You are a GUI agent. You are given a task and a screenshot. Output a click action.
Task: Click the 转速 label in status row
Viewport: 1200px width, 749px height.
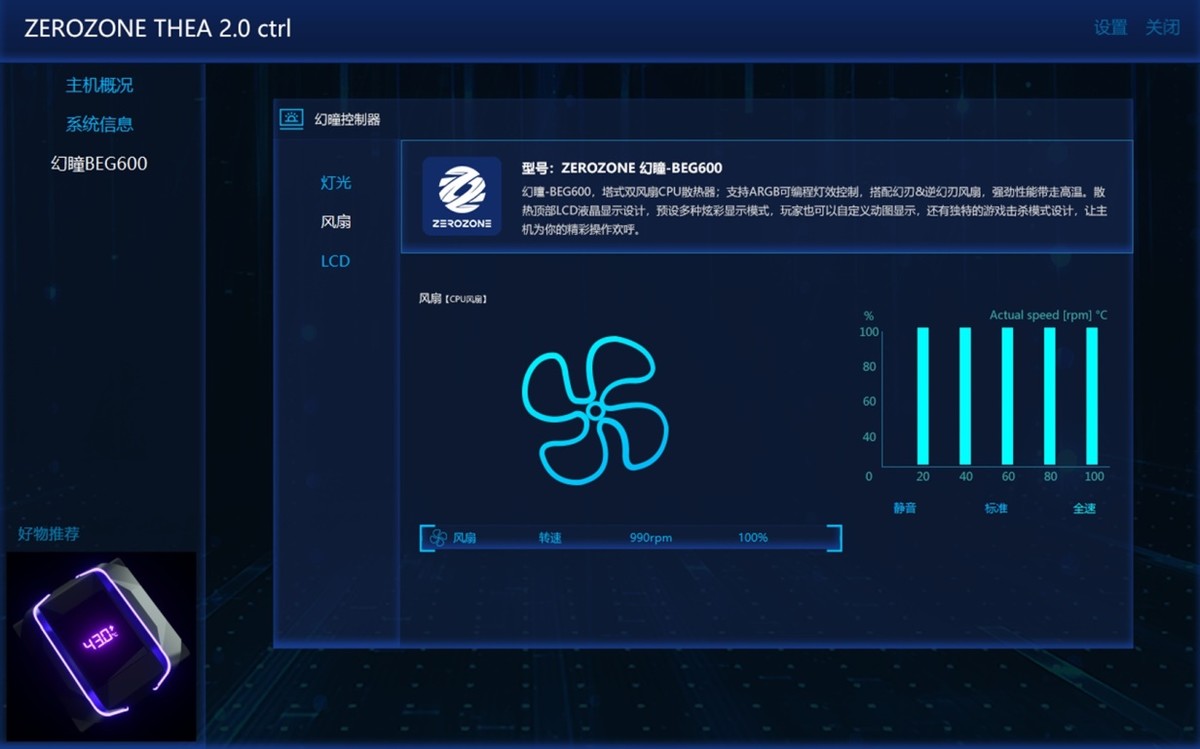(x=550, y=538)
